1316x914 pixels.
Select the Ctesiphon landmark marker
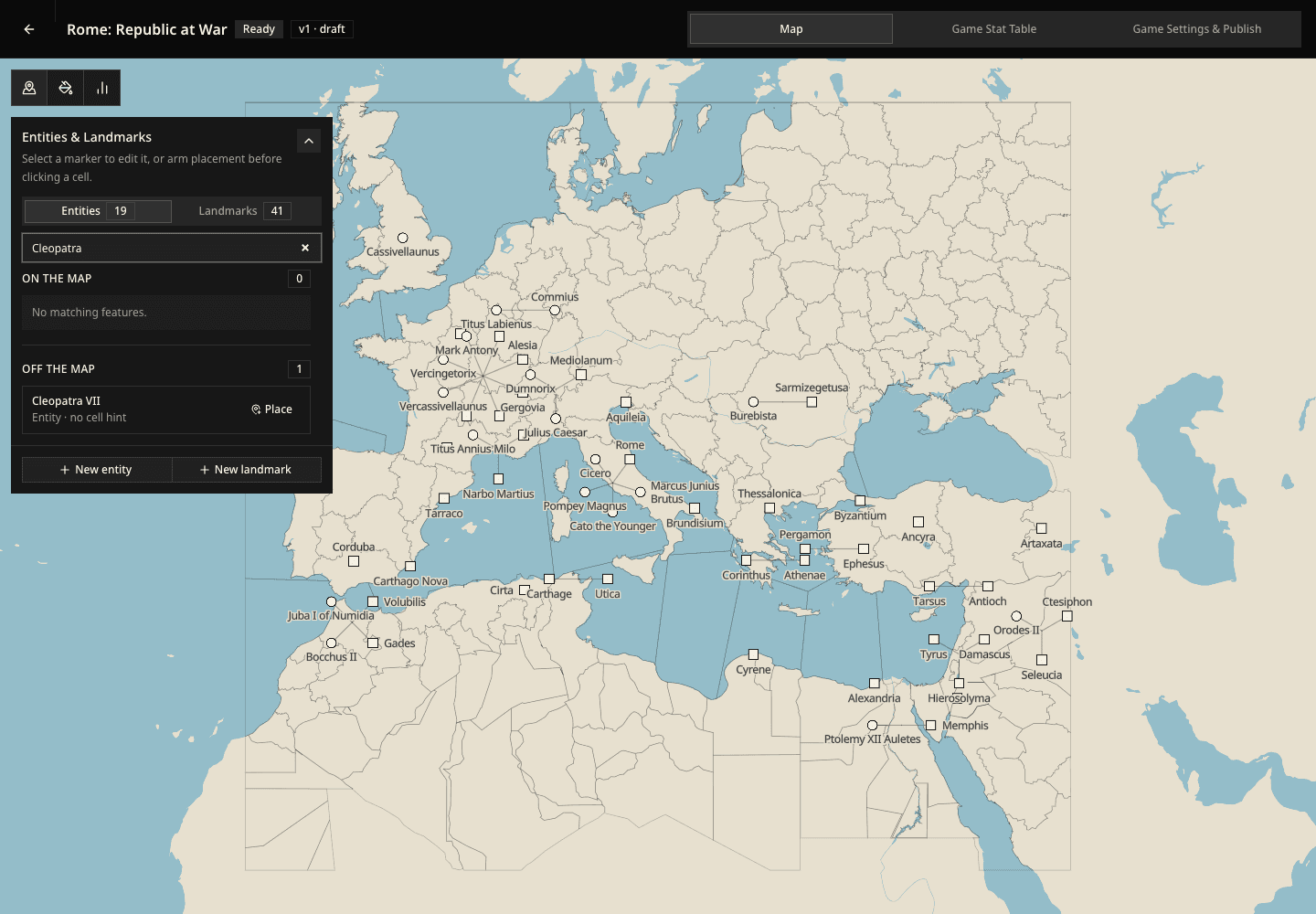[1067, 616]
